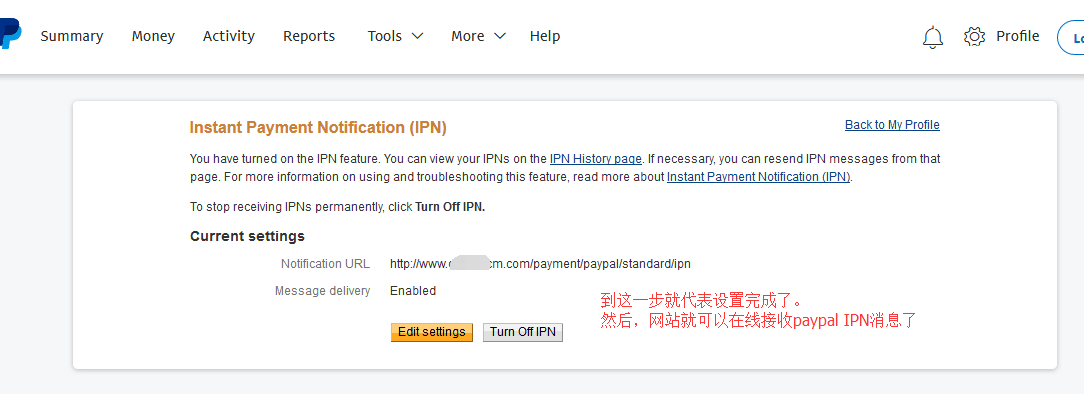Click the Turn Off IPN button

[523, 332]
